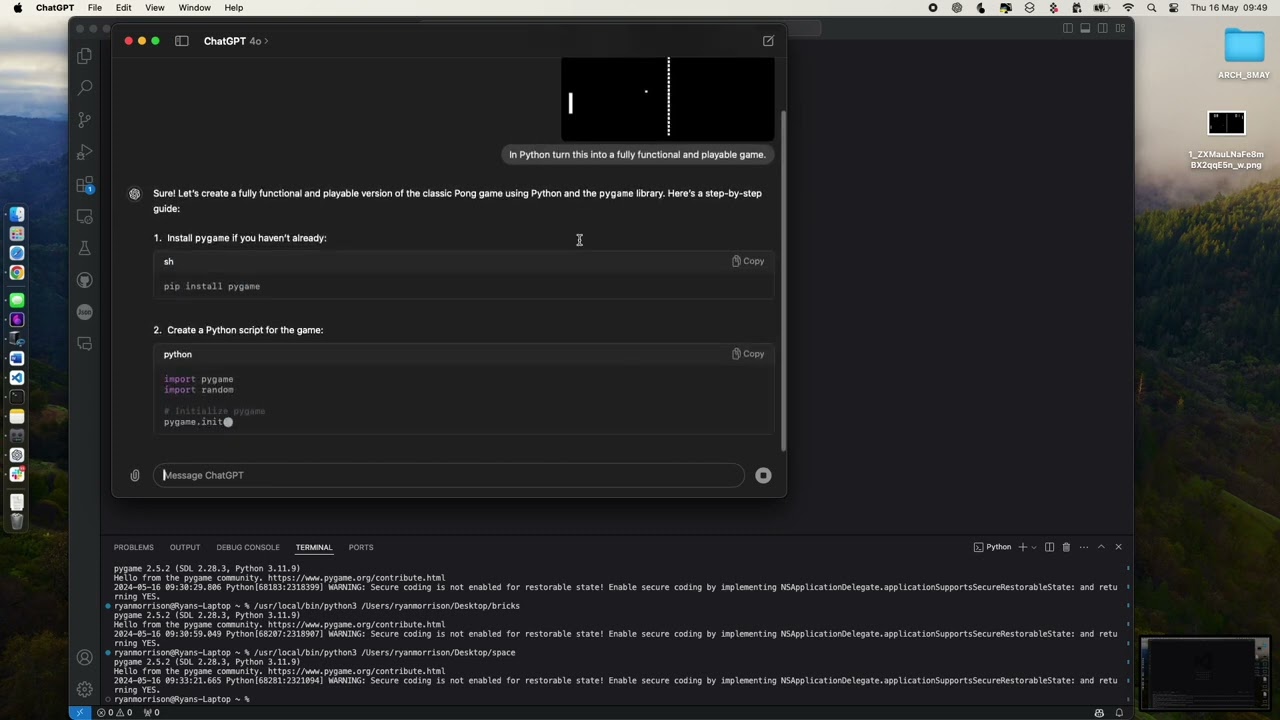Open the View menu
The image size is (1280, 720).
155,8
